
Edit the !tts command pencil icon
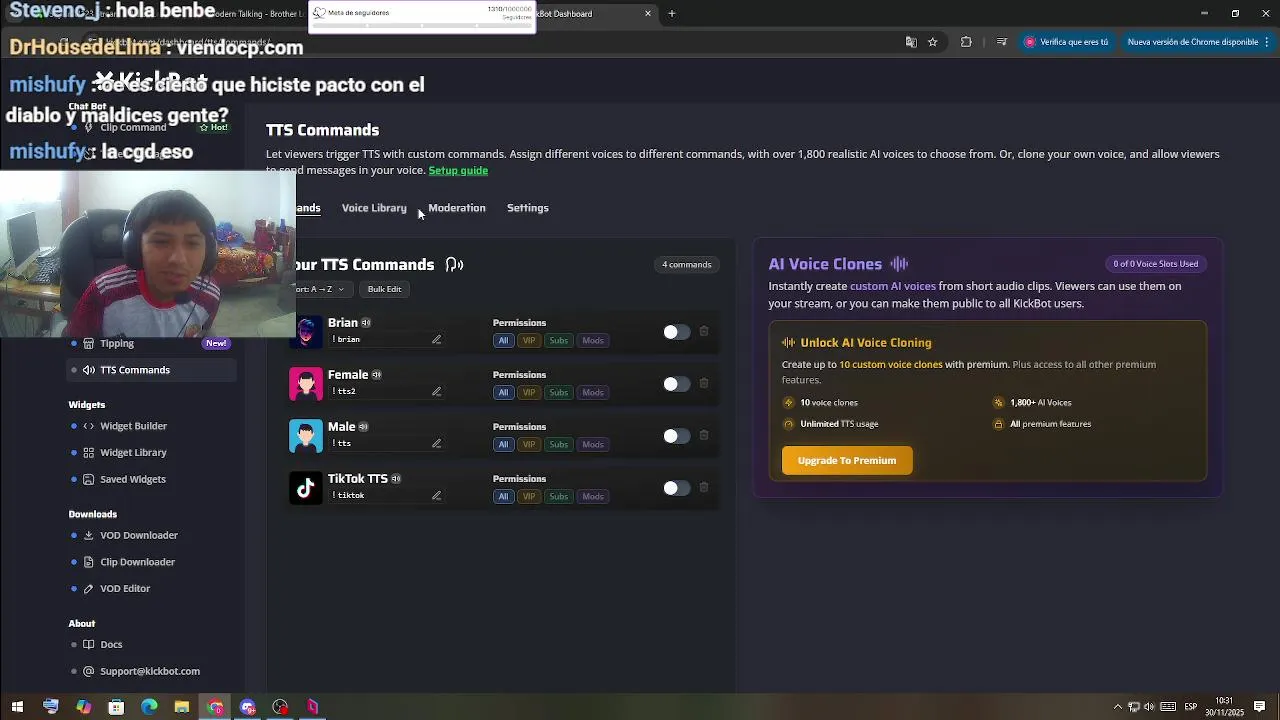[436, 444]
